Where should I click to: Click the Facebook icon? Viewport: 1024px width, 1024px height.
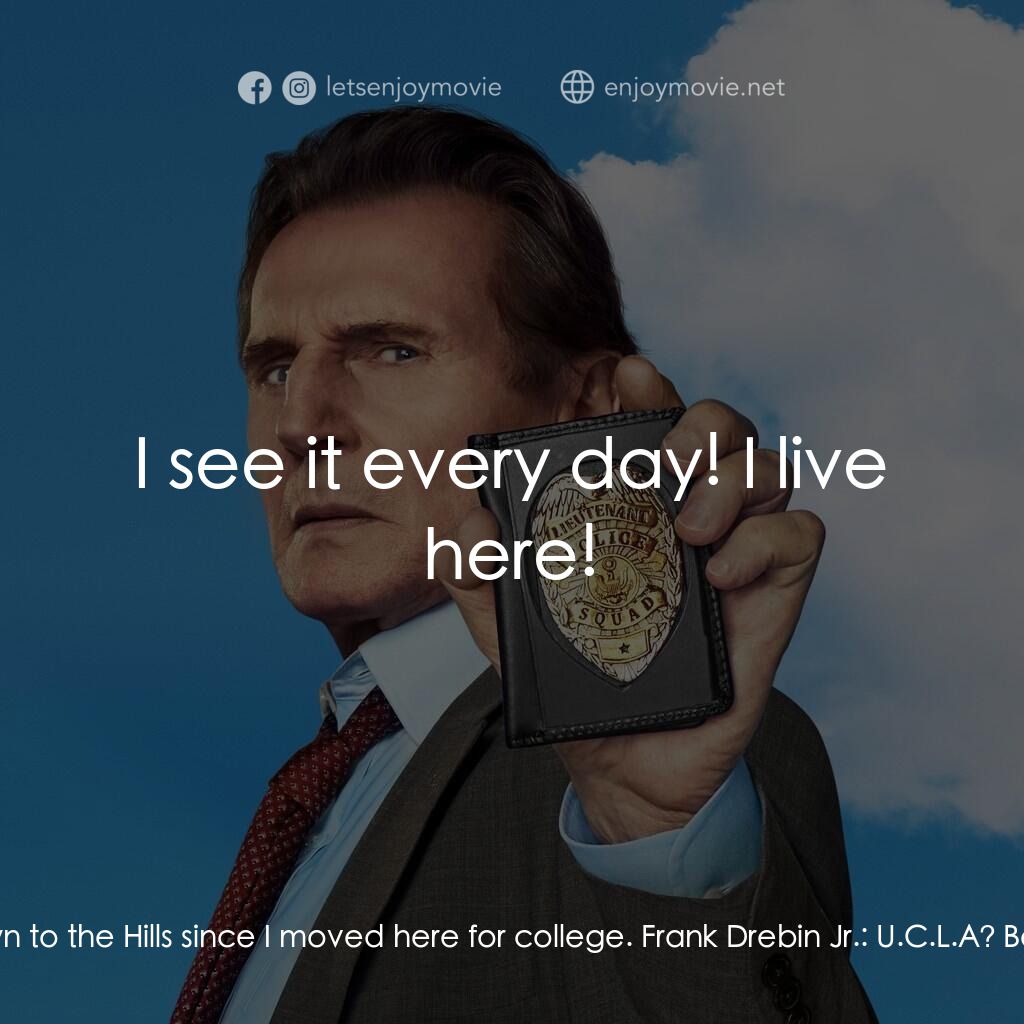(254, 88)
